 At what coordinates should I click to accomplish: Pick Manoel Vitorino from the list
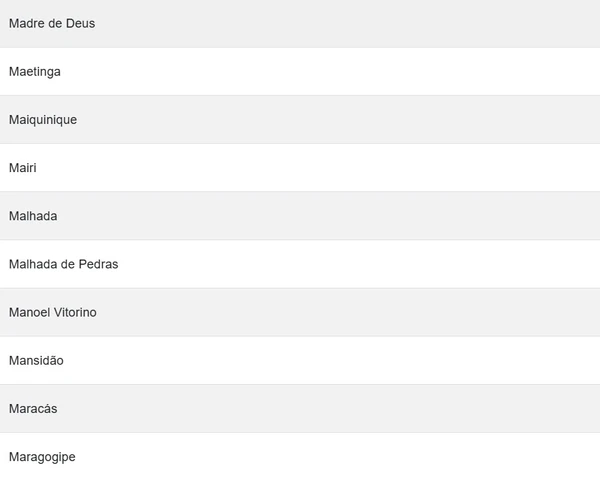click(300, 312)
